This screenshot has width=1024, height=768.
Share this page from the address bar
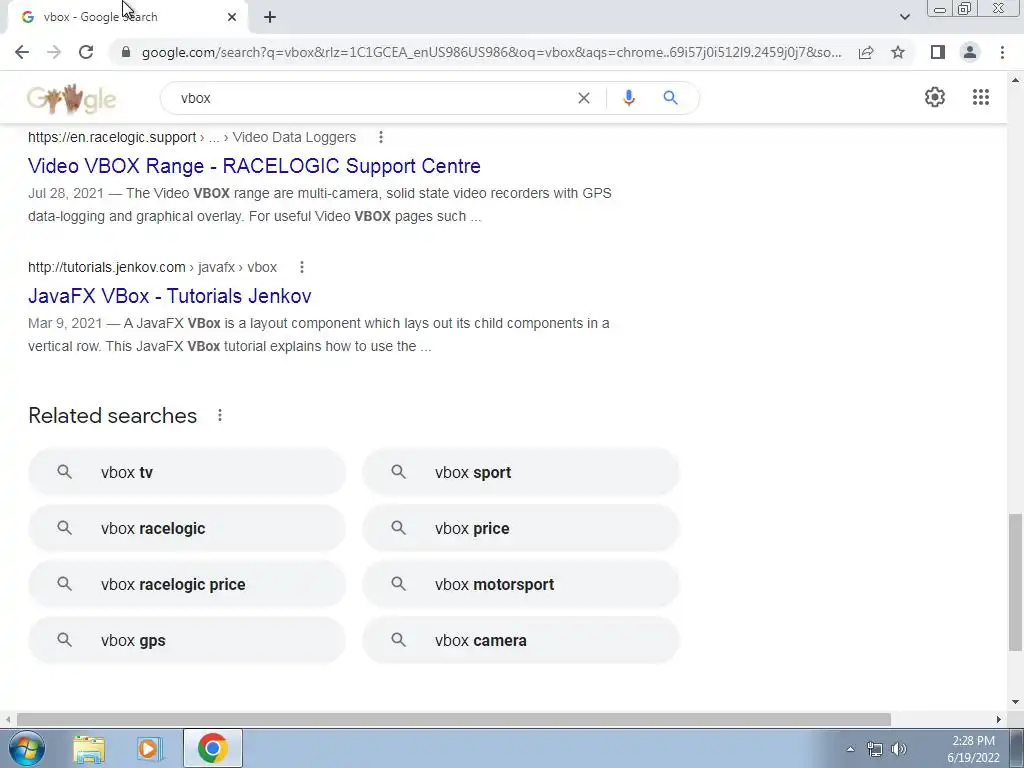click(x=866, y=52)
